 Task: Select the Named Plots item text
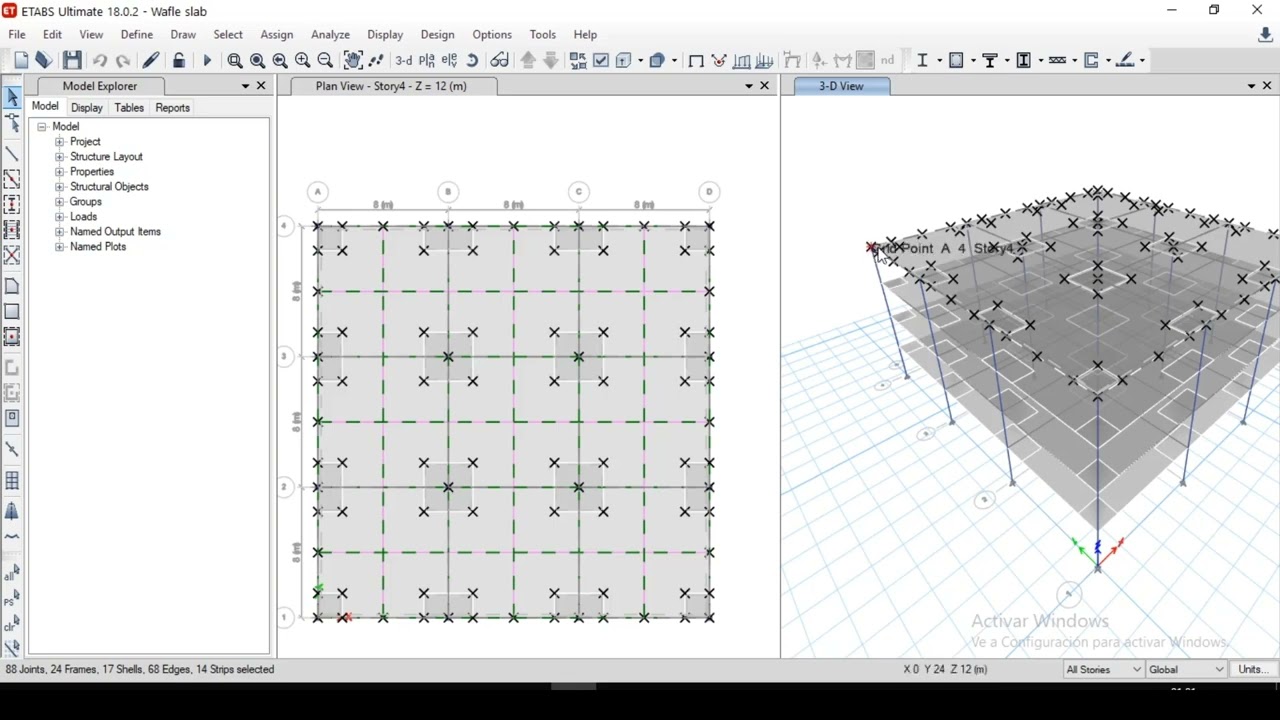coord(98,247)
